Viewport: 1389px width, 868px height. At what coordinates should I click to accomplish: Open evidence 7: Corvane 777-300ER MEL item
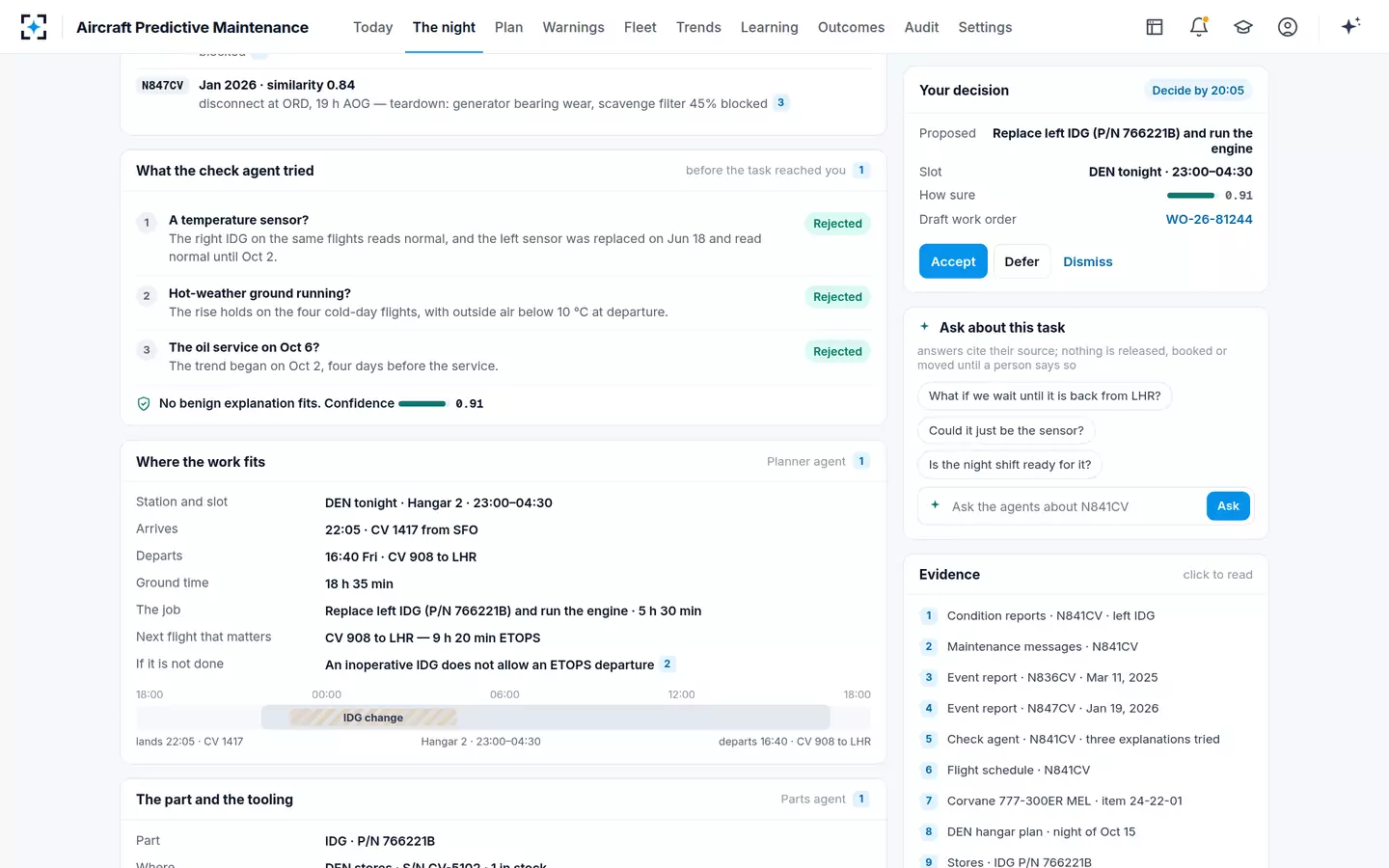click(x=1086, y=801)
